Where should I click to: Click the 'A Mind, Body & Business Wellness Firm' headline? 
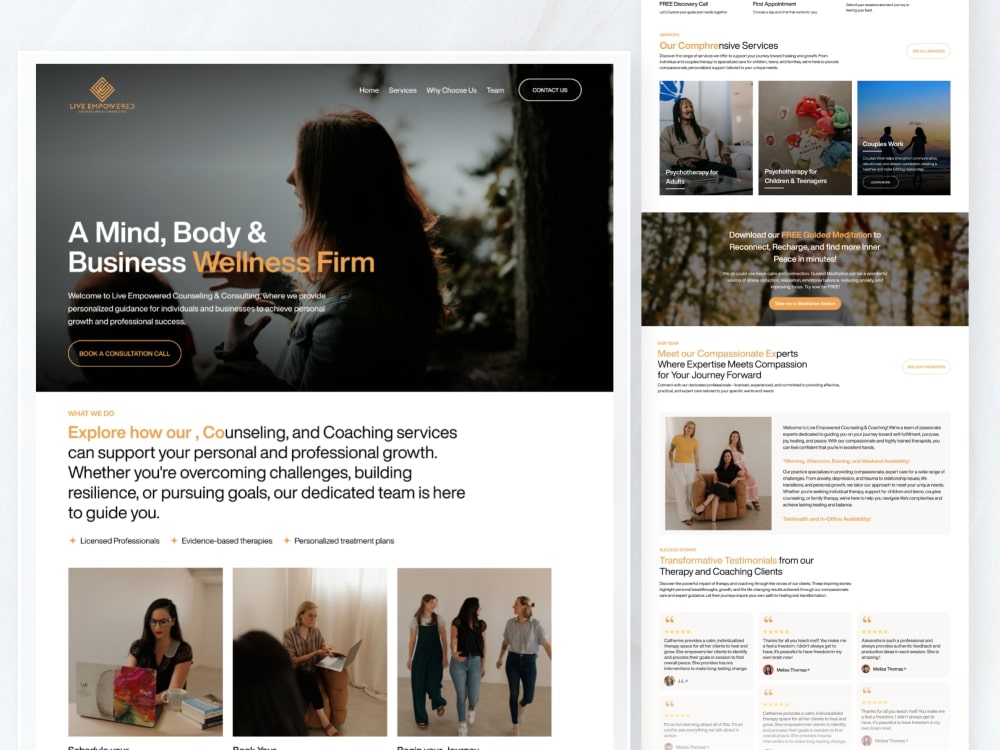pos(221,247)
